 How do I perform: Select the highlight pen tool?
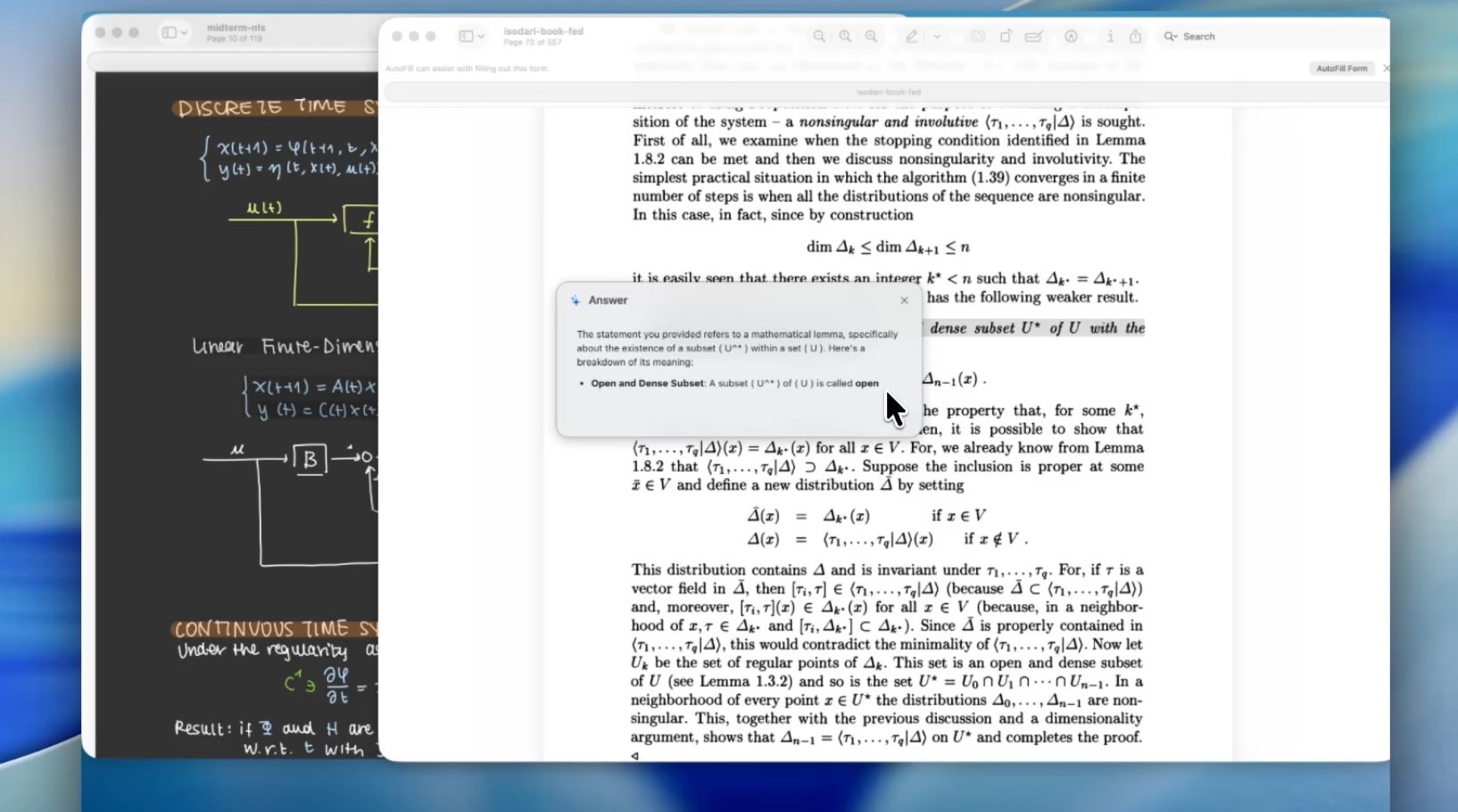tap(911, 37)
